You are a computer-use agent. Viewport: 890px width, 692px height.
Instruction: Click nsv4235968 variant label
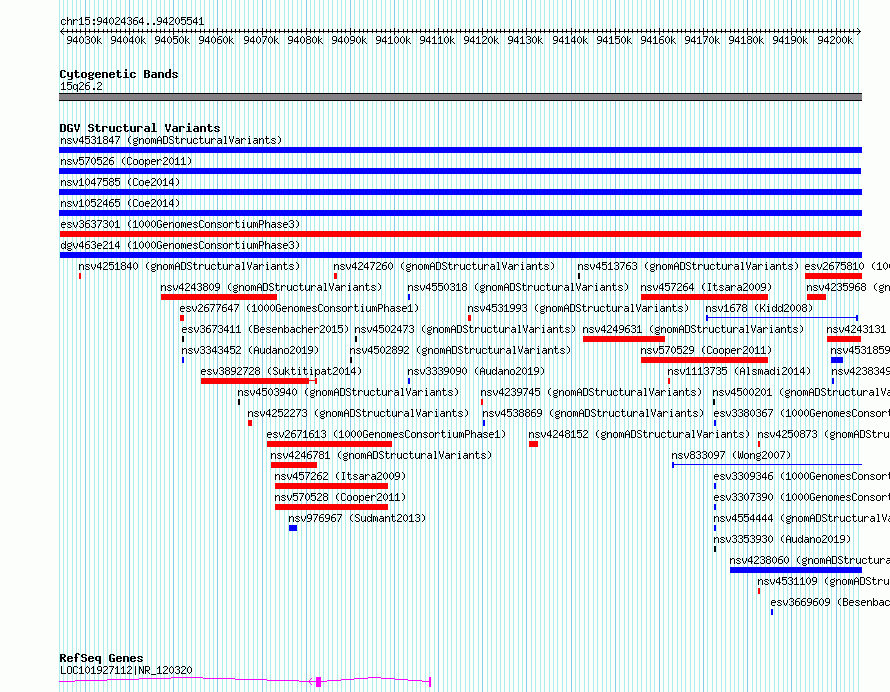848,287
